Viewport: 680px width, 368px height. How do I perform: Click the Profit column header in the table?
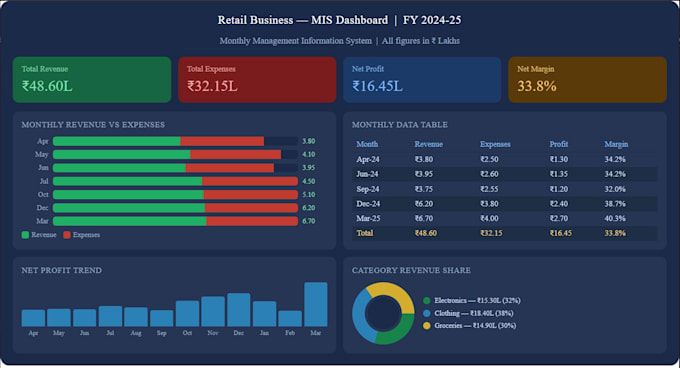click(x=559, y=144)
